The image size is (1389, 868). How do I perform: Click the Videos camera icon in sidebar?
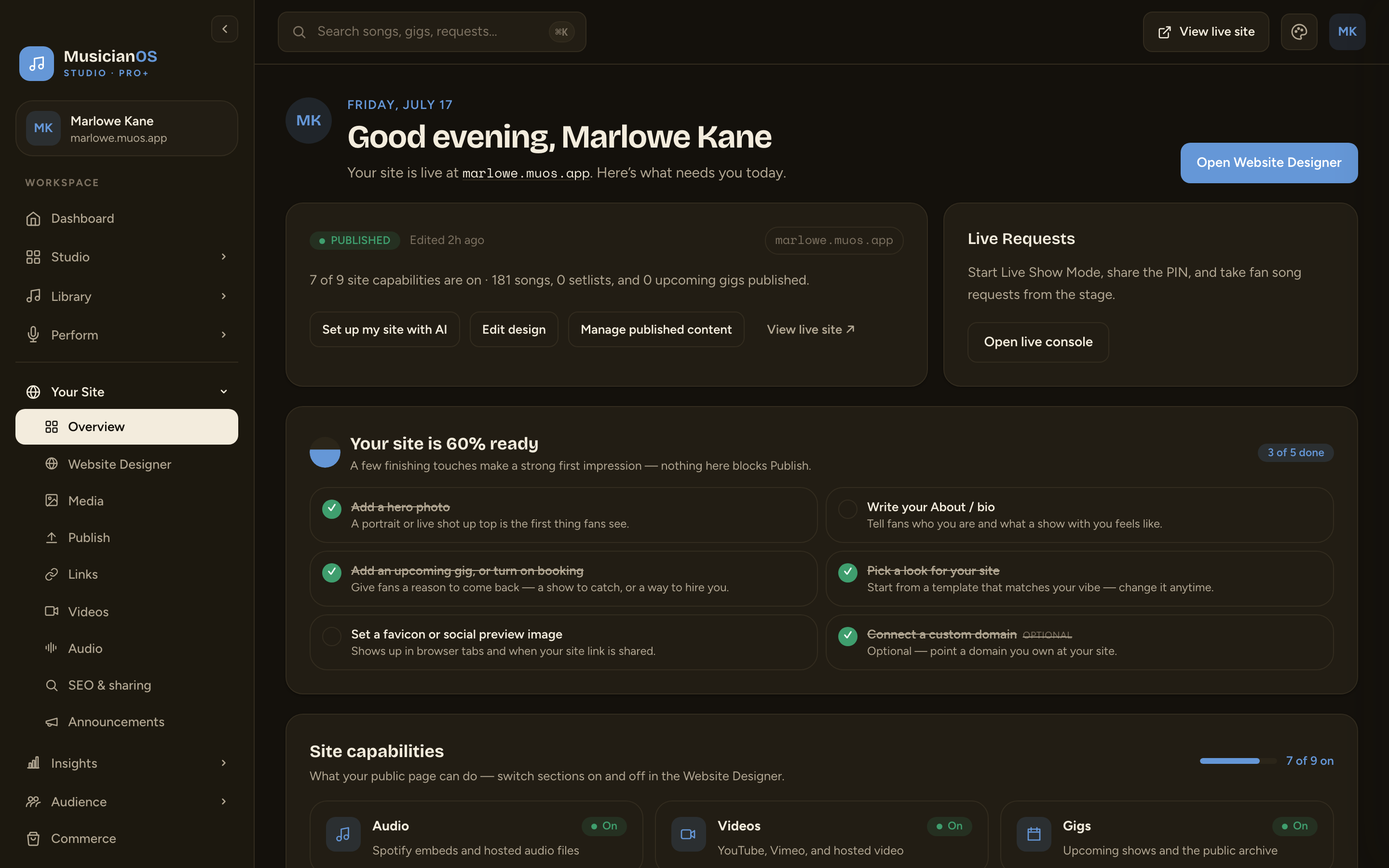click(52, 611)
